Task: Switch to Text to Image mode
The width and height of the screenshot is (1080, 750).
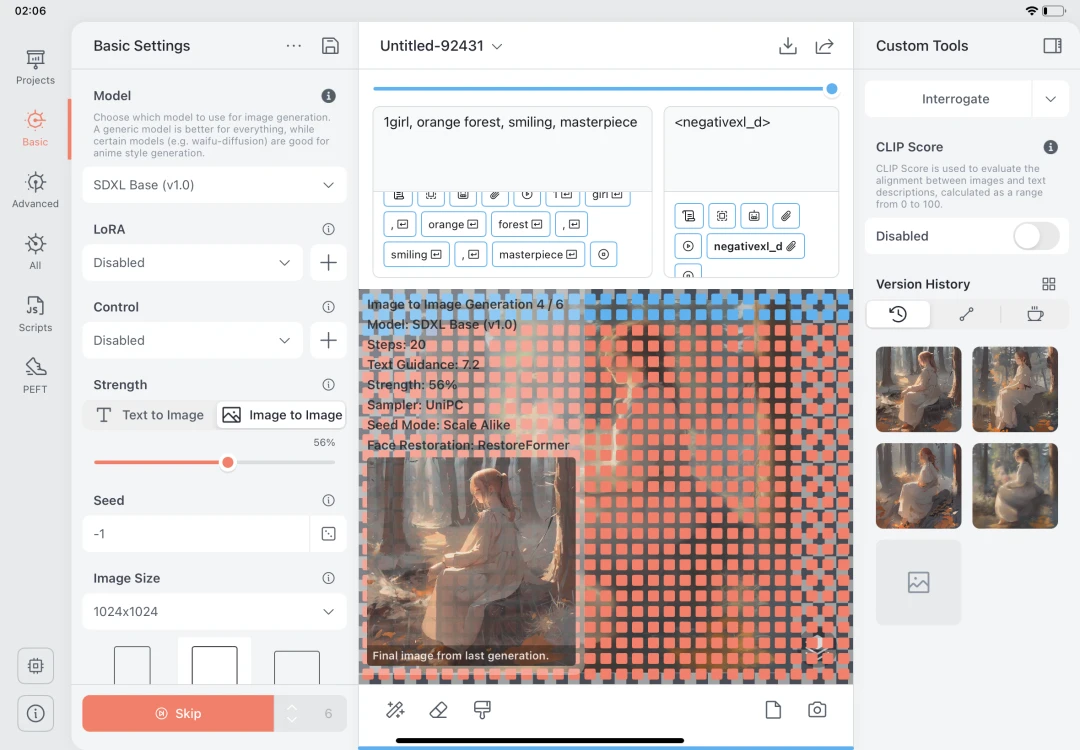Action: 150,415
